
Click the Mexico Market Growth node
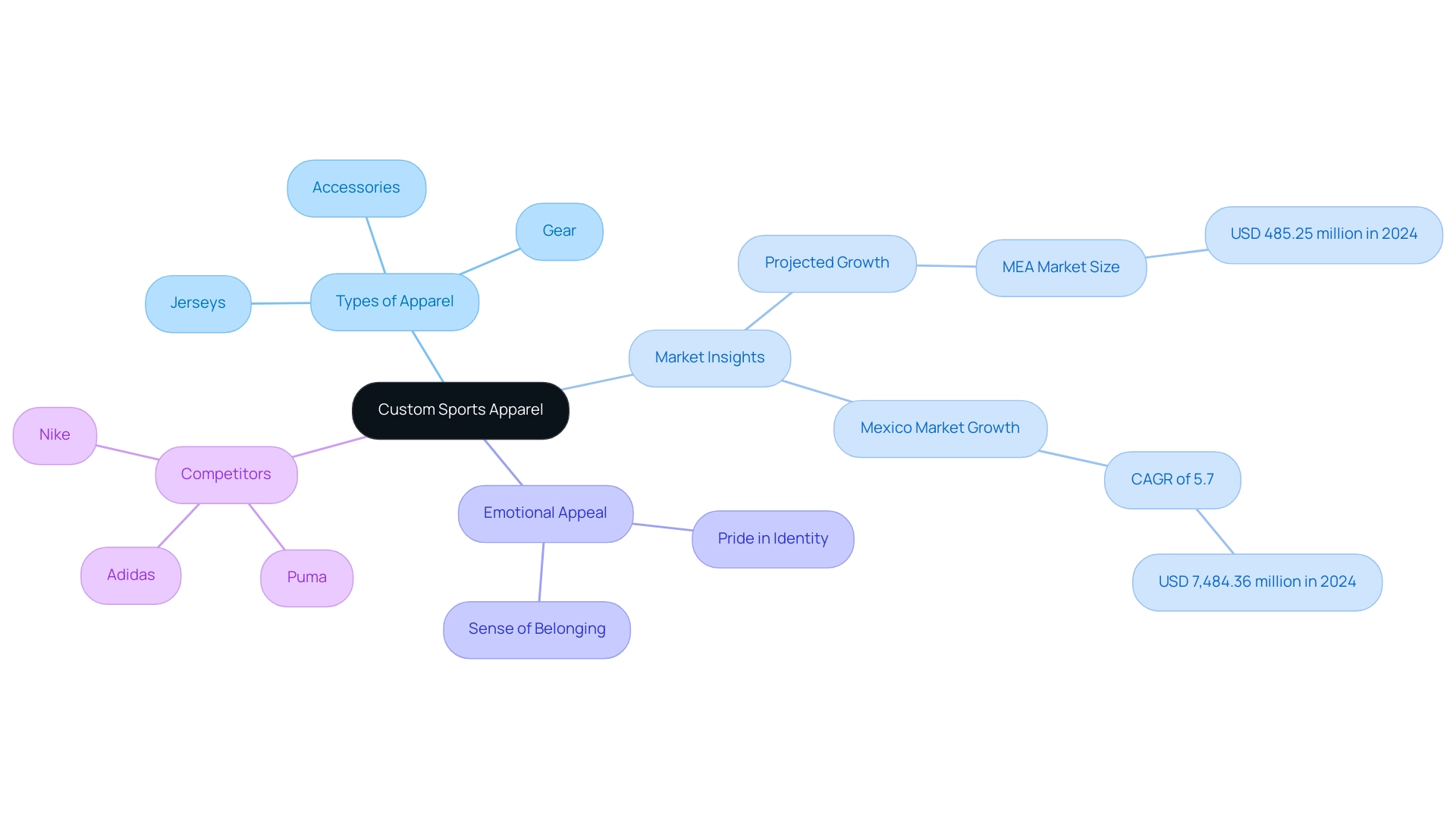click(939, 428)
